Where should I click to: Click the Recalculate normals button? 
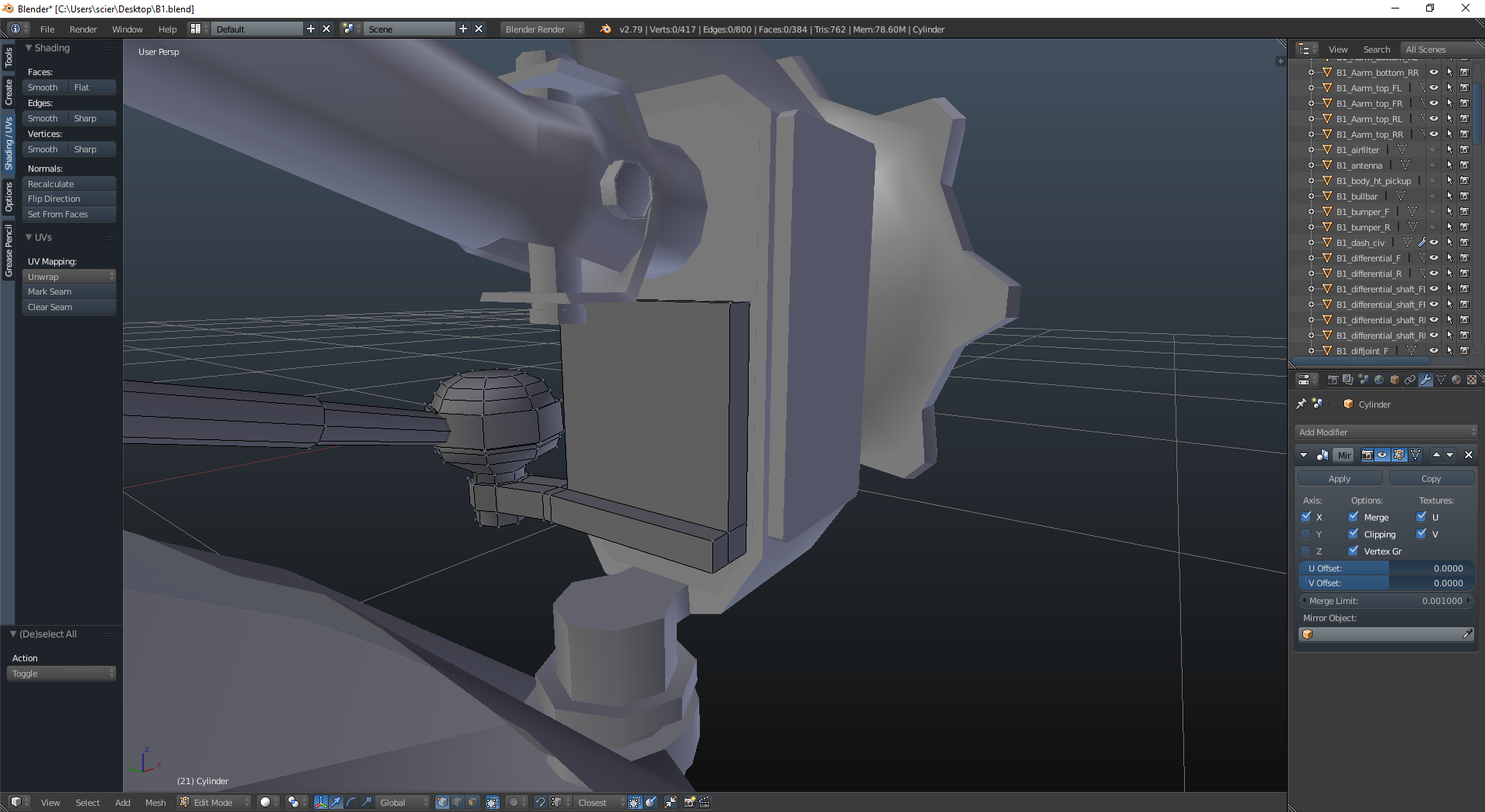(68, 184)
